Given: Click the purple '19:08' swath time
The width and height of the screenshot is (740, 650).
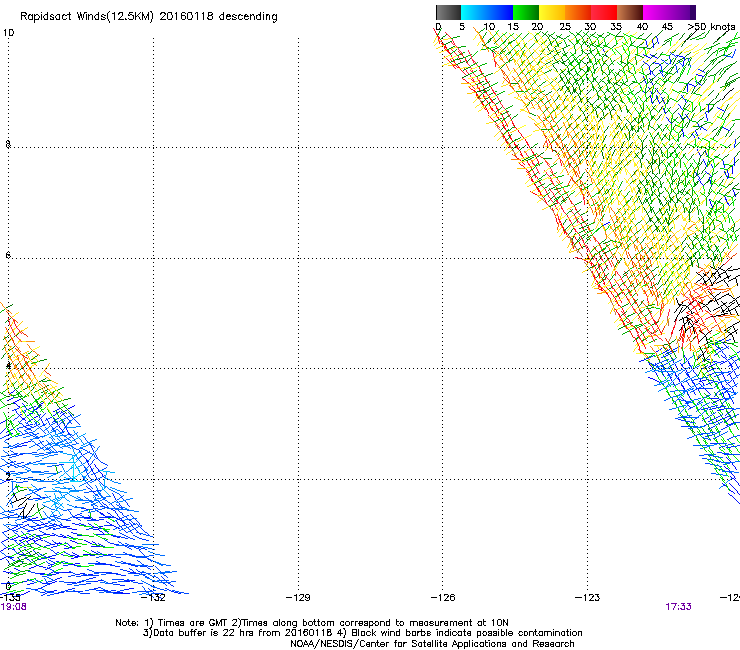Looking at the screenshot, I should [x=13, y=607].
